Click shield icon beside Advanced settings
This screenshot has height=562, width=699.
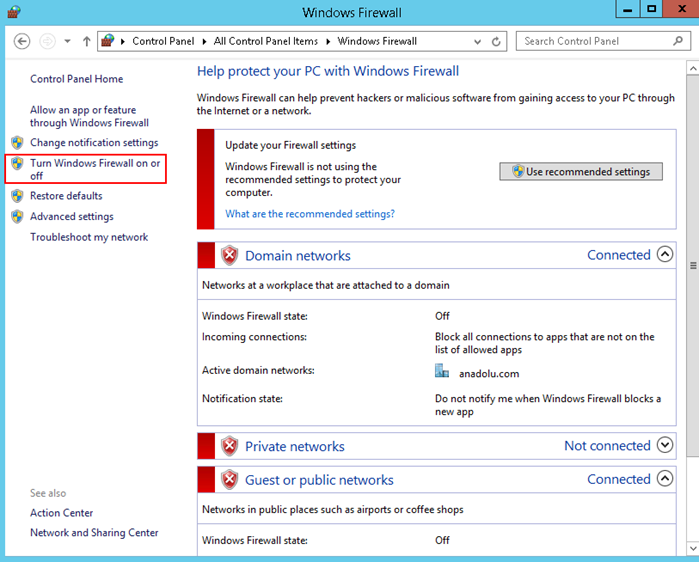(17, 217)
